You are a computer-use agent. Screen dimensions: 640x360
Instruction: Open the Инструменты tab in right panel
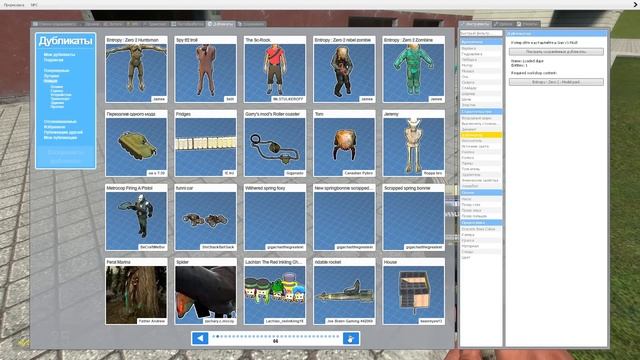tap(476, 24)
